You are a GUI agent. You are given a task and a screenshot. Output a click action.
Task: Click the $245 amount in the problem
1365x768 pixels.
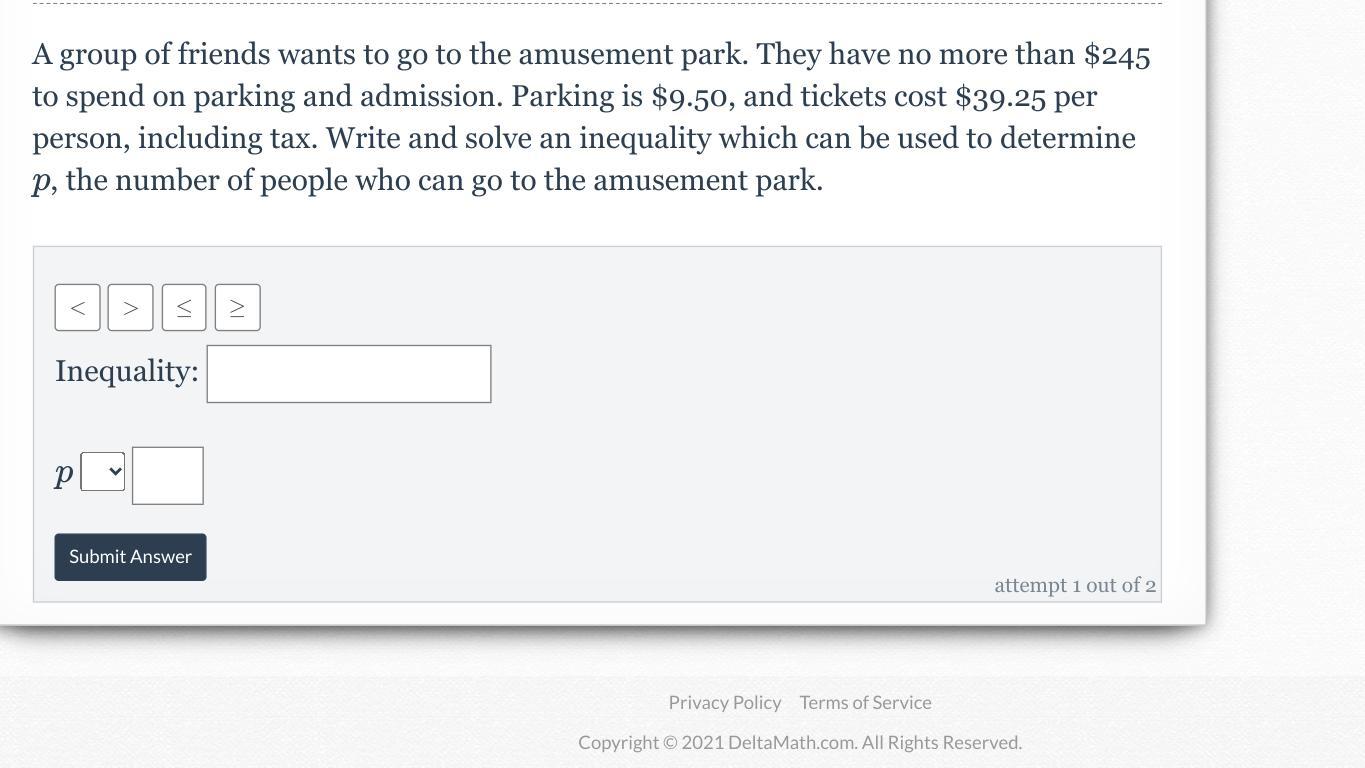(x=1117, y=55)
